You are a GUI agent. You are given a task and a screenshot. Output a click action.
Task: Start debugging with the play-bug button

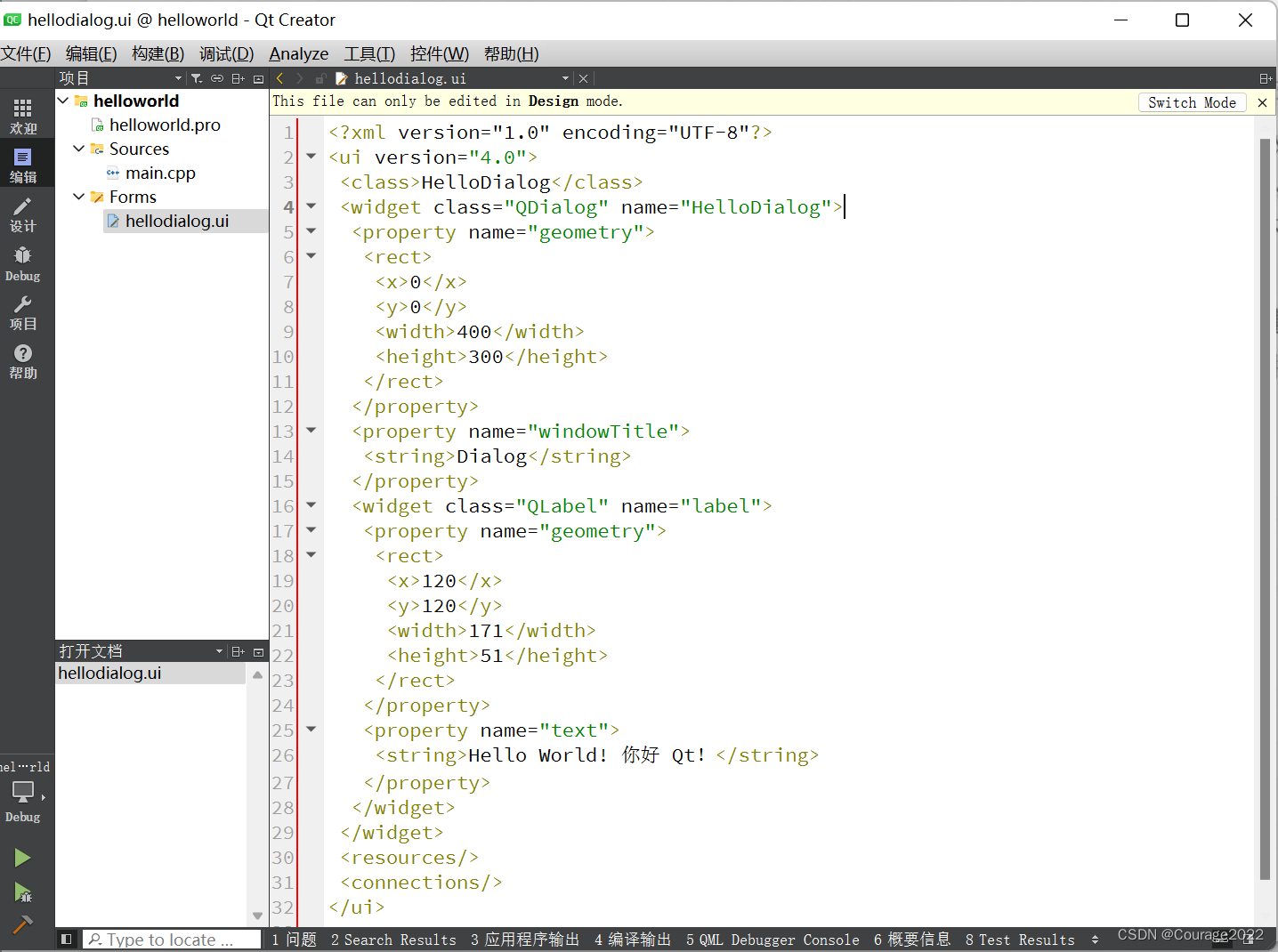pyautogui.click(x=23, y=891)
